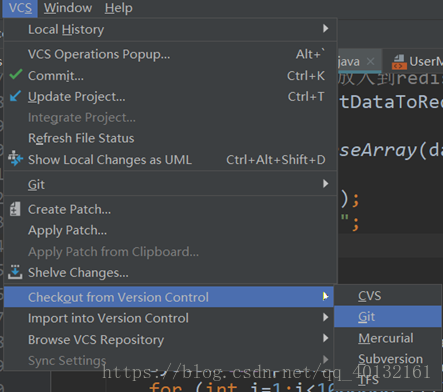
Task: Select Create Patch... entry
Action: coord(170,209)
